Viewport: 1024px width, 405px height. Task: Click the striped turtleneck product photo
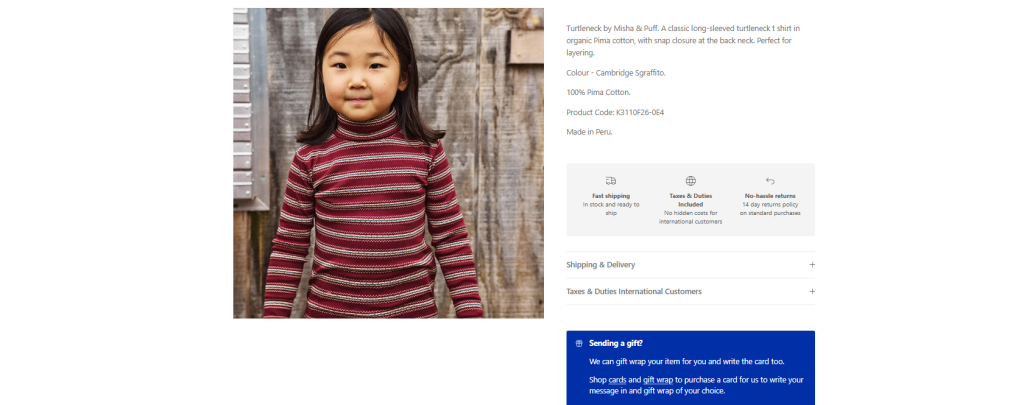388,163
